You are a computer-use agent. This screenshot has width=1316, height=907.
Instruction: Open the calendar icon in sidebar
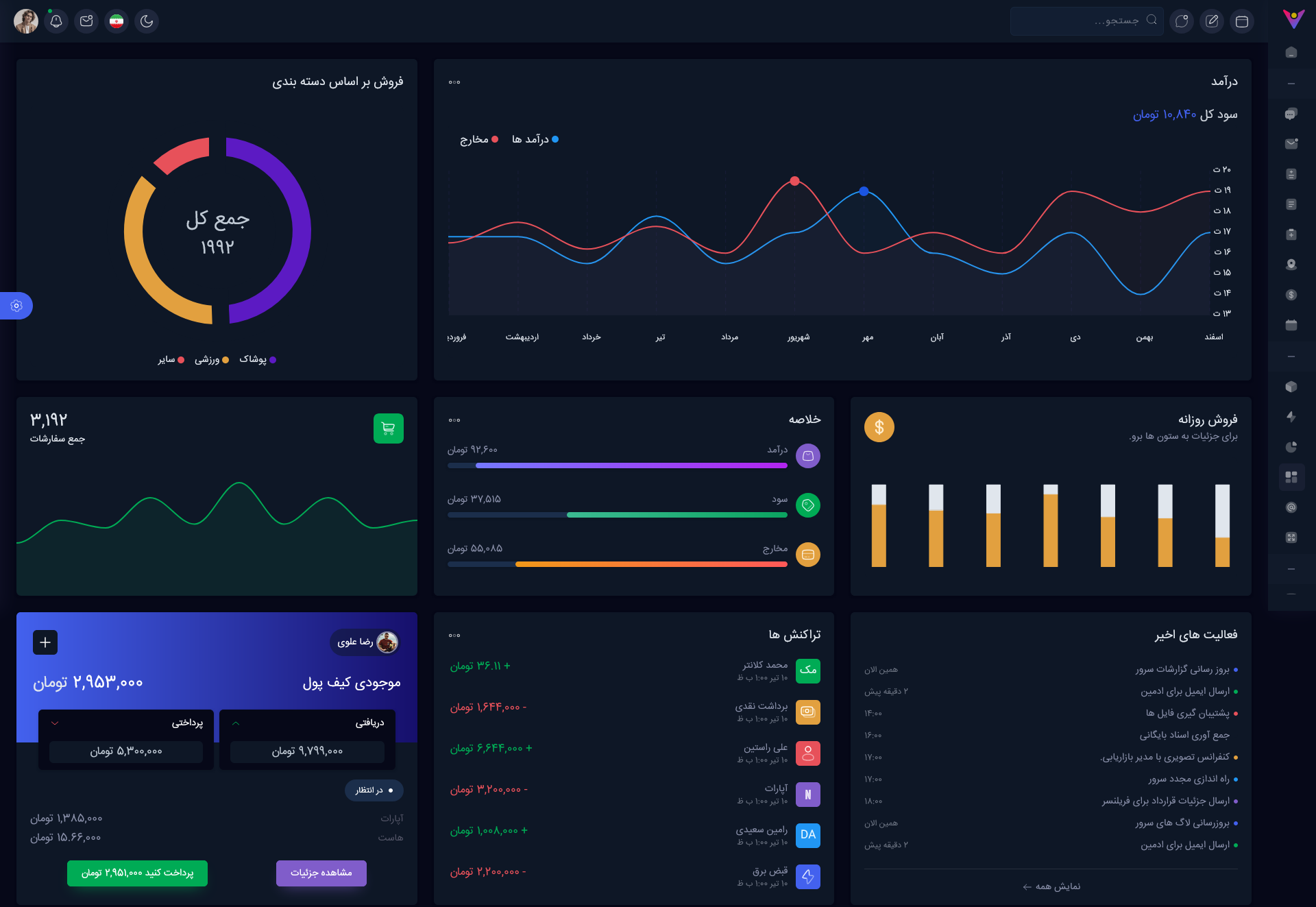coord(1291,325)
